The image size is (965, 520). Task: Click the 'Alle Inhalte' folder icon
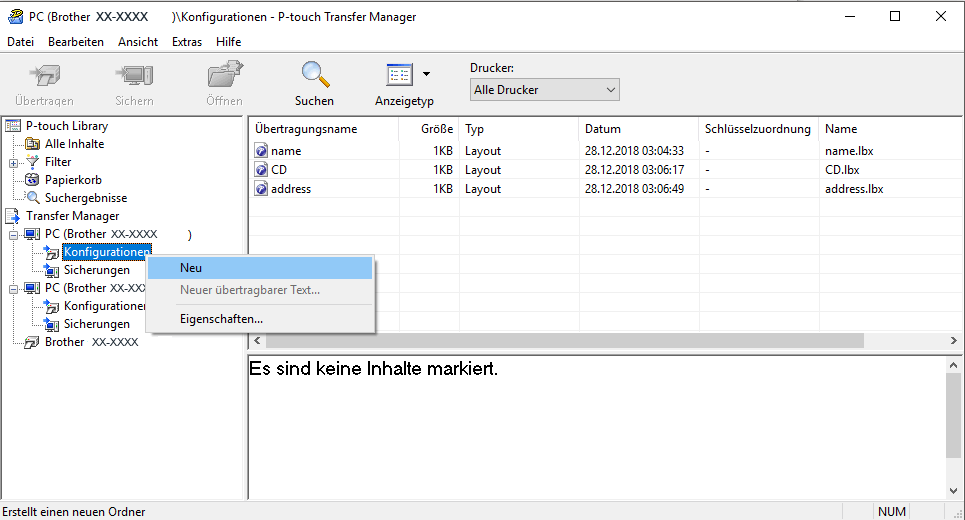32,144
